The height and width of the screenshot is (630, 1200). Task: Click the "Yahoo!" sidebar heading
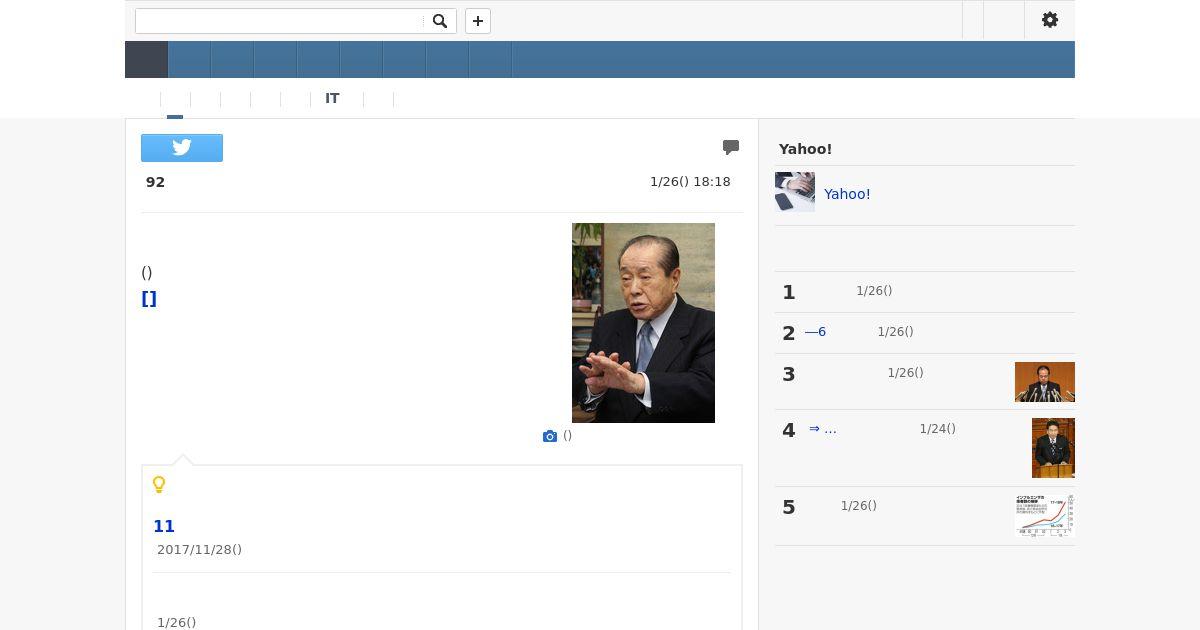click(805, 149)
